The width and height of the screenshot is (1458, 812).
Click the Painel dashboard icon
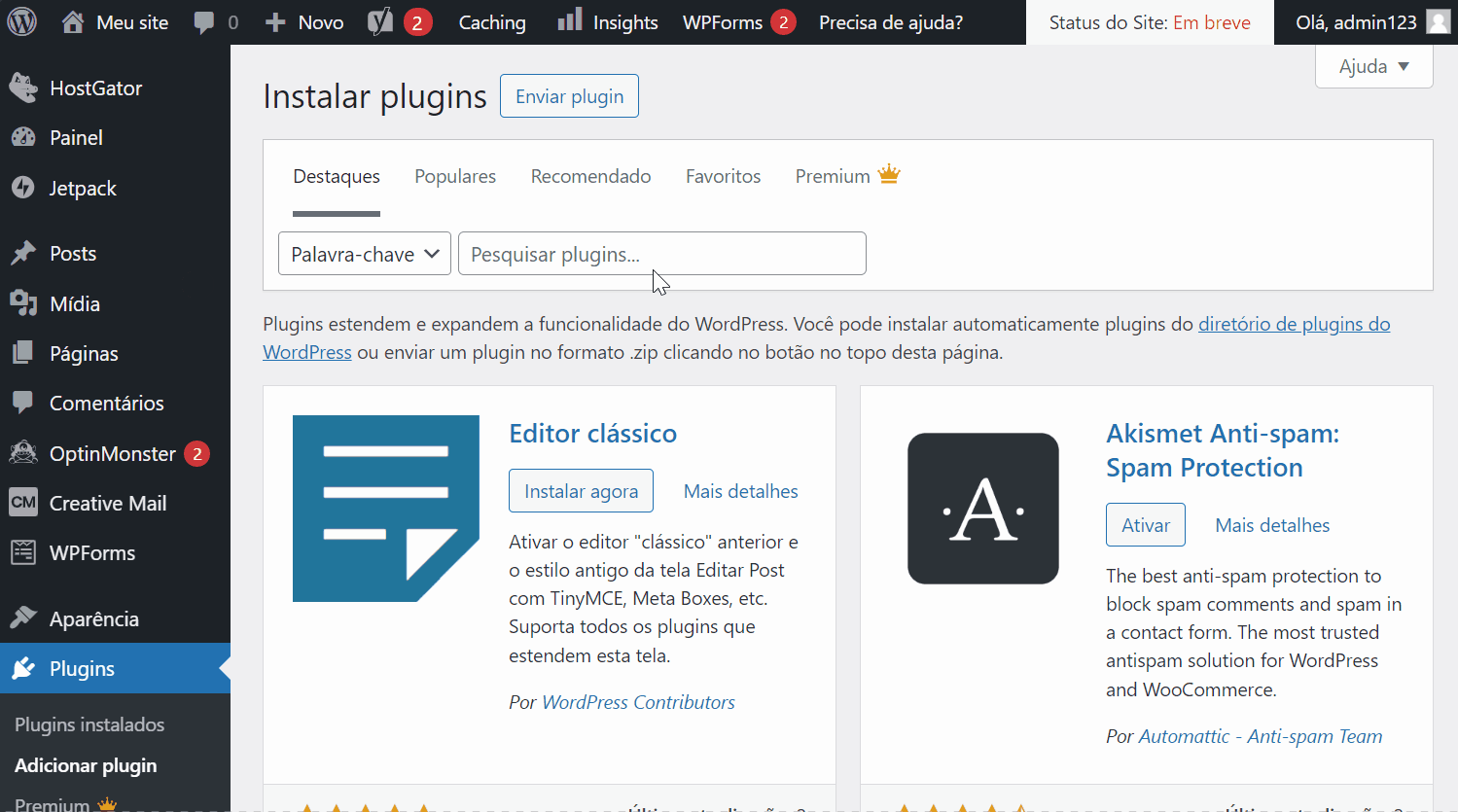[x=23, y=137]
